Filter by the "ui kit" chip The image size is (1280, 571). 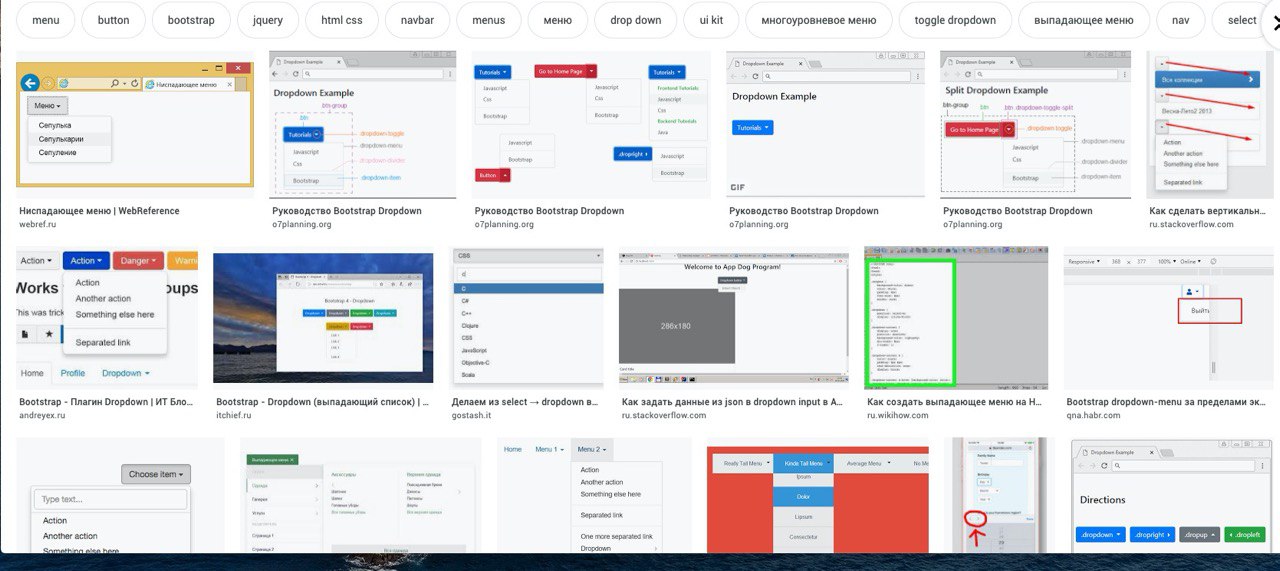pyautogui.click(x=710, y=20)
